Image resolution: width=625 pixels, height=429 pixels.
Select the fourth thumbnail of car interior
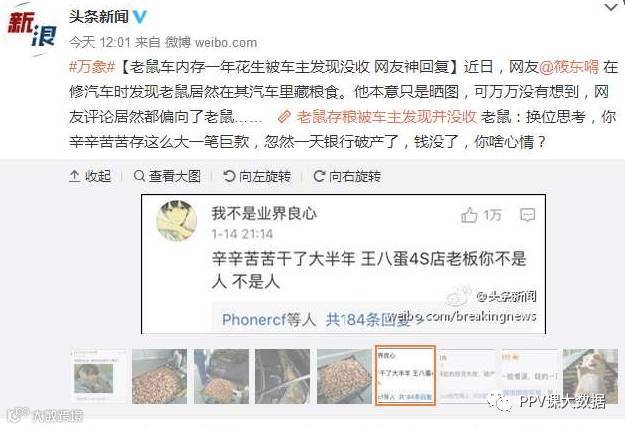click(282, 377)
